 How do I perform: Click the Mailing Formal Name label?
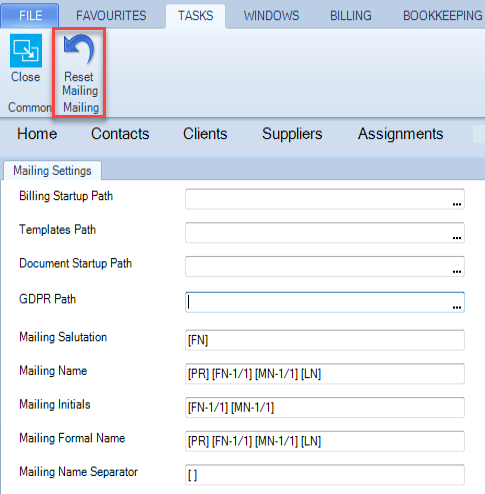pyautogui.click(x=72, y=438)
